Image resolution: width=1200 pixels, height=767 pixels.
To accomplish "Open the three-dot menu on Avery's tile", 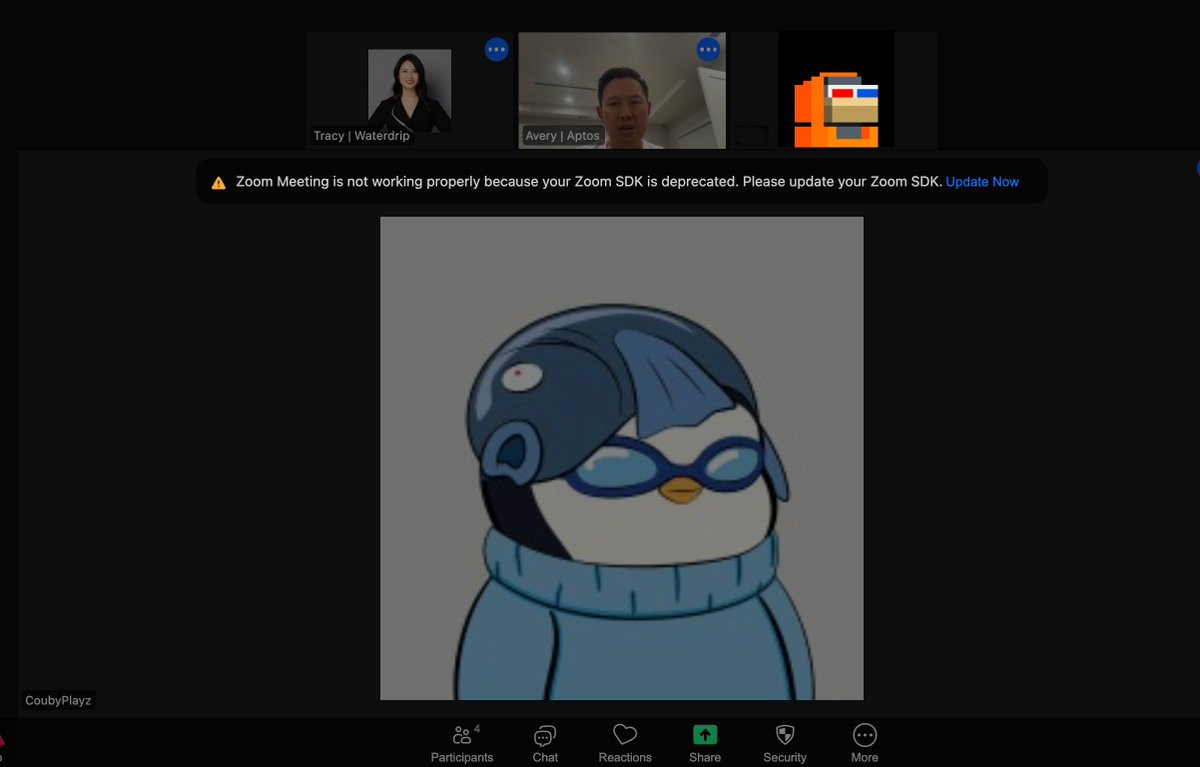I will point(708,49).
